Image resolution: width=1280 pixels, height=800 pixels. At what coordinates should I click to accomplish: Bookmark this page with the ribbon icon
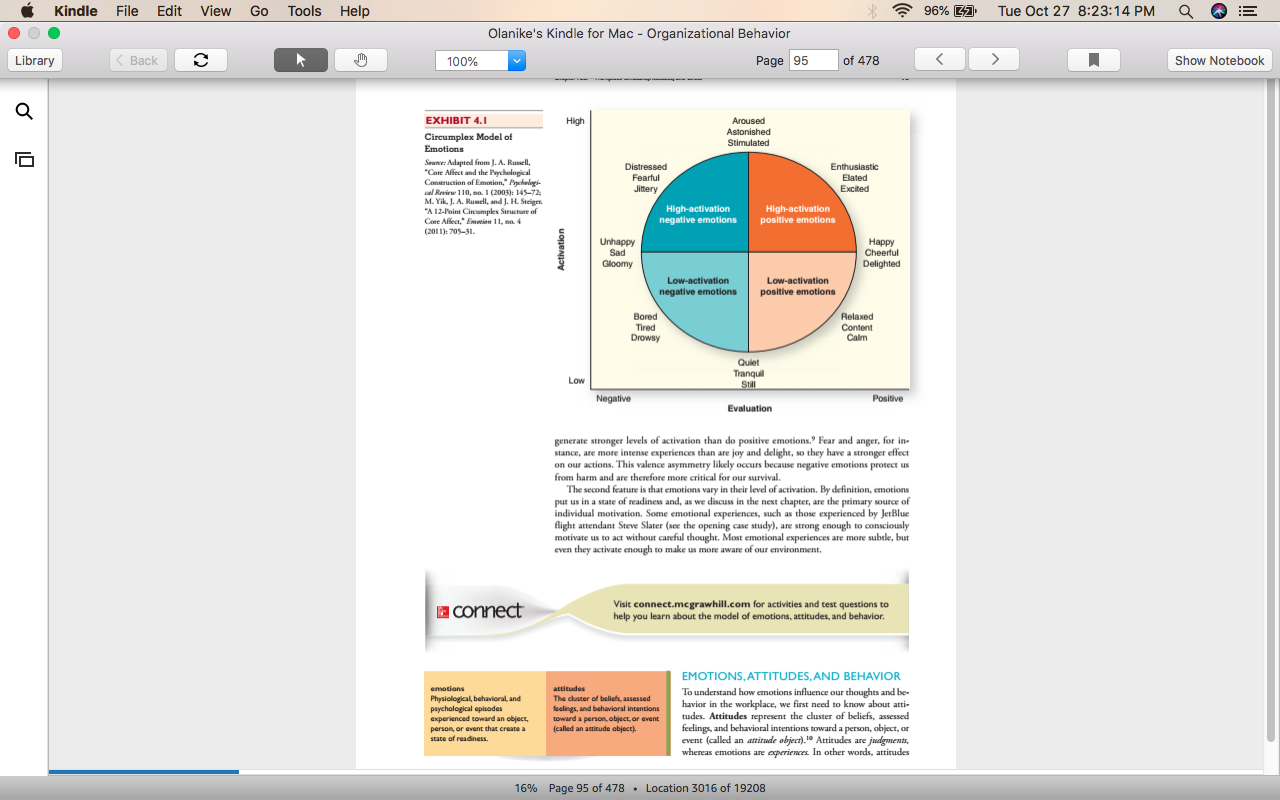[x=1094, y=60]
